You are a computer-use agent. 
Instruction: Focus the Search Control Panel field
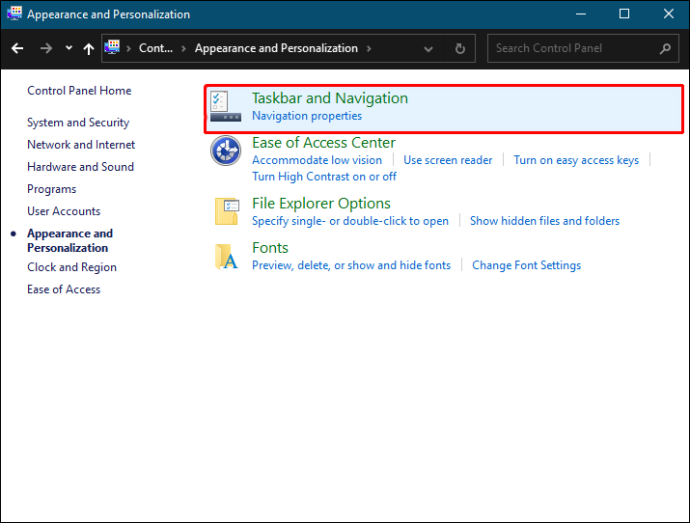click(x=583, y=48)
